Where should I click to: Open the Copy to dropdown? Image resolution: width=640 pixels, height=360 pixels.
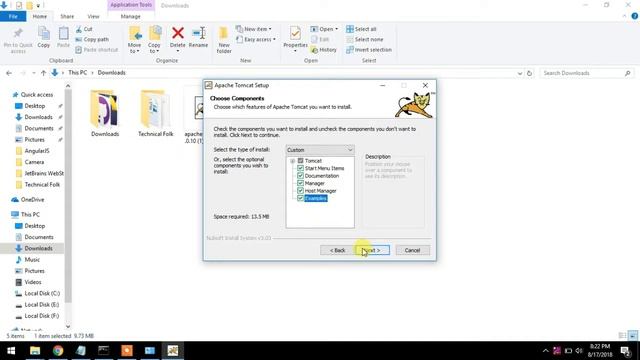point(154,40)
